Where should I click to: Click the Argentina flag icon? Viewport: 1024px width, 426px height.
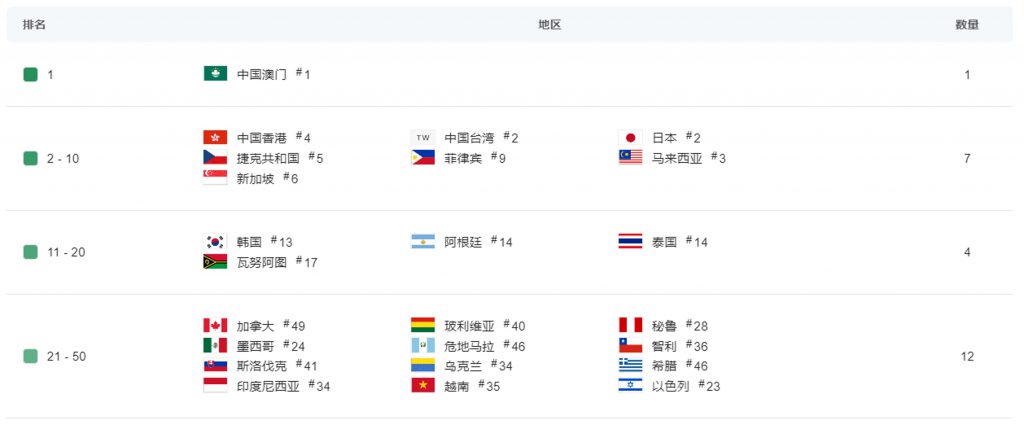tap(423, 242)
